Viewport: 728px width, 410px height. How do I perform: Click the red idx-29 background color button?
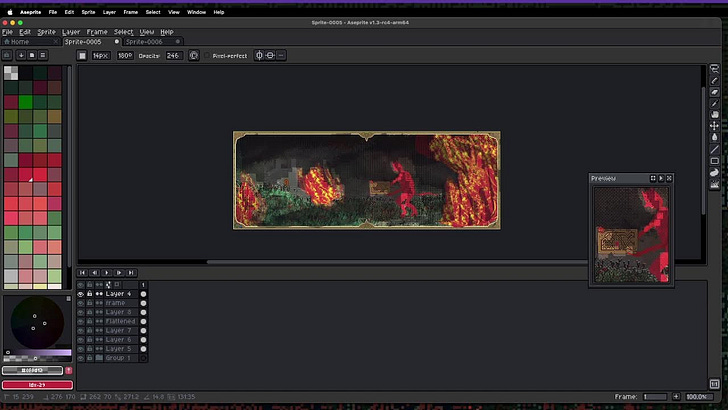pyautogui.click(x=37, y=385)
